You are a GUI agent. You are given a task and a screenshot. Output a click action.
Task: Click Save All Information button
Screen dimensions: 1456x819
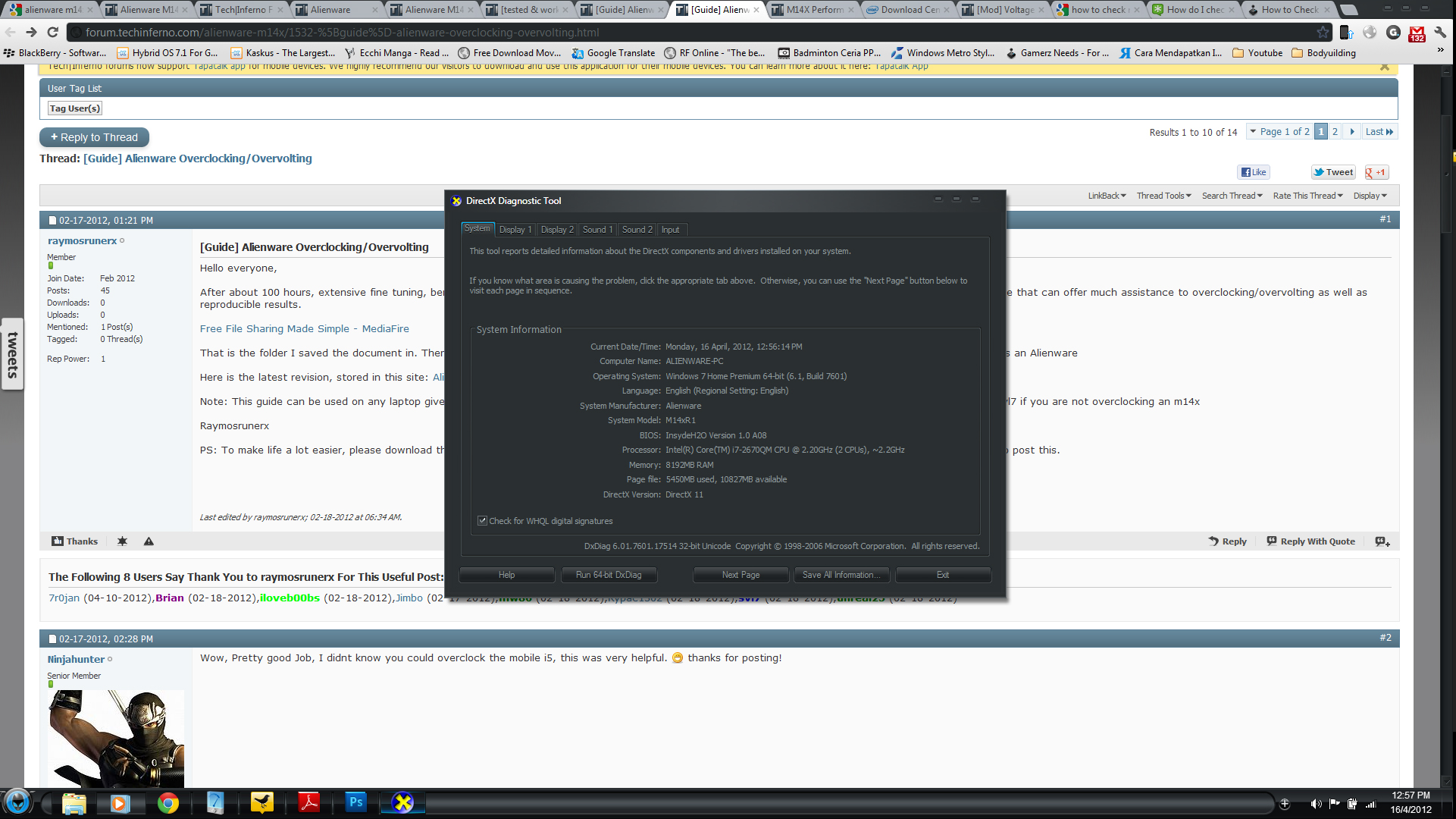pos(841,575)
